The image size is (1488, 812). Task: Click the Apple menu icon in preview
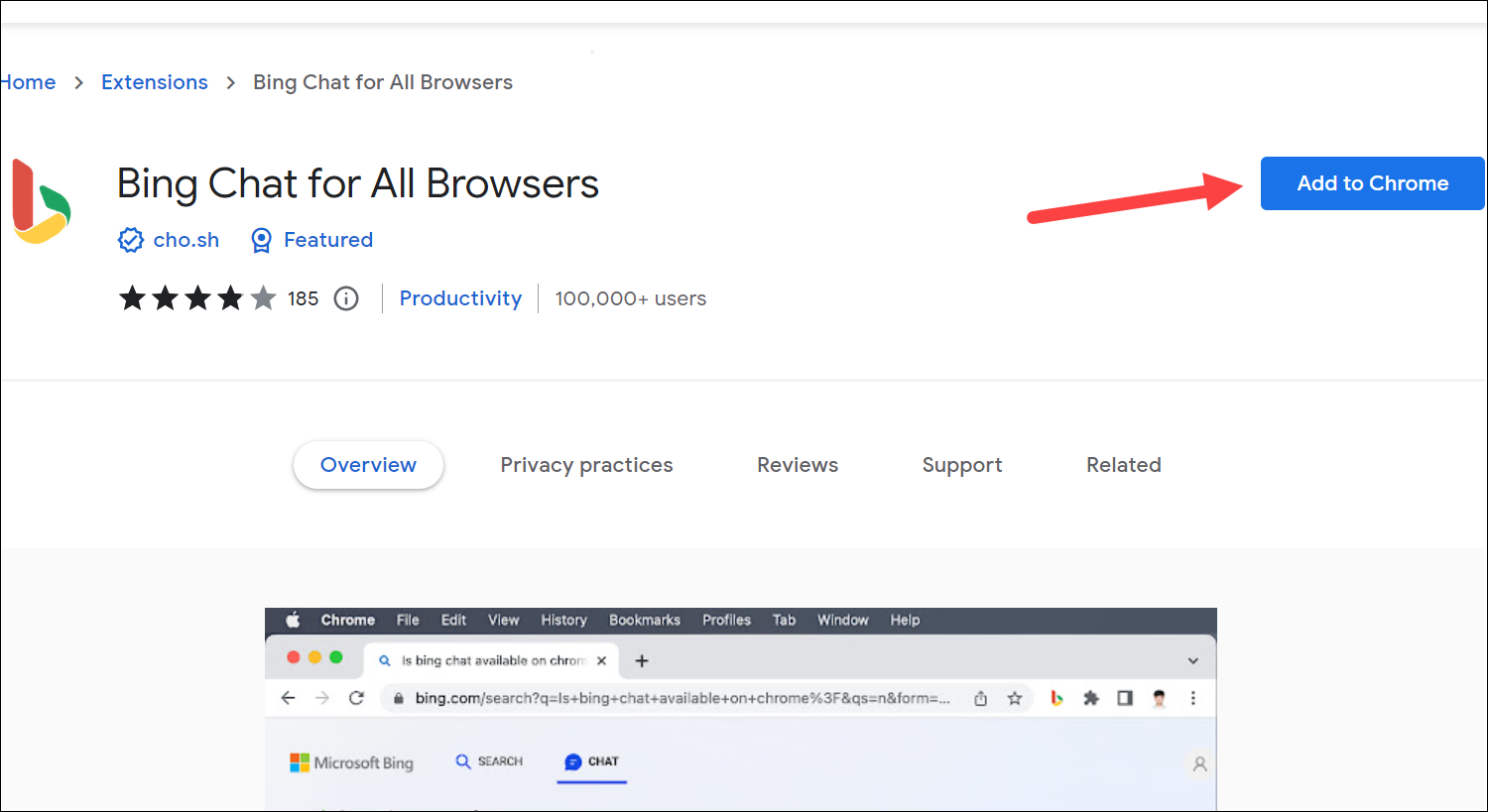click(293, 620)
